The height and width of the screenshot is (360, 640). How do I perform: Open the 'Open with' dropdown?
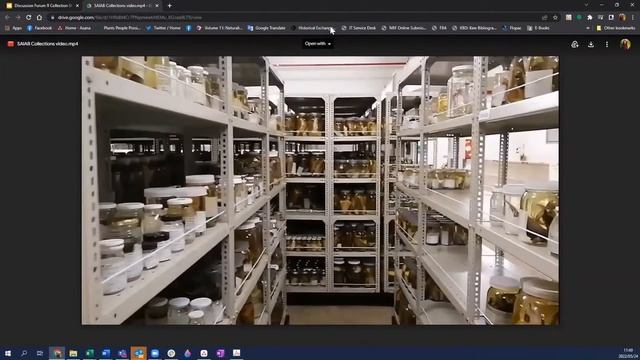point(318,44)
